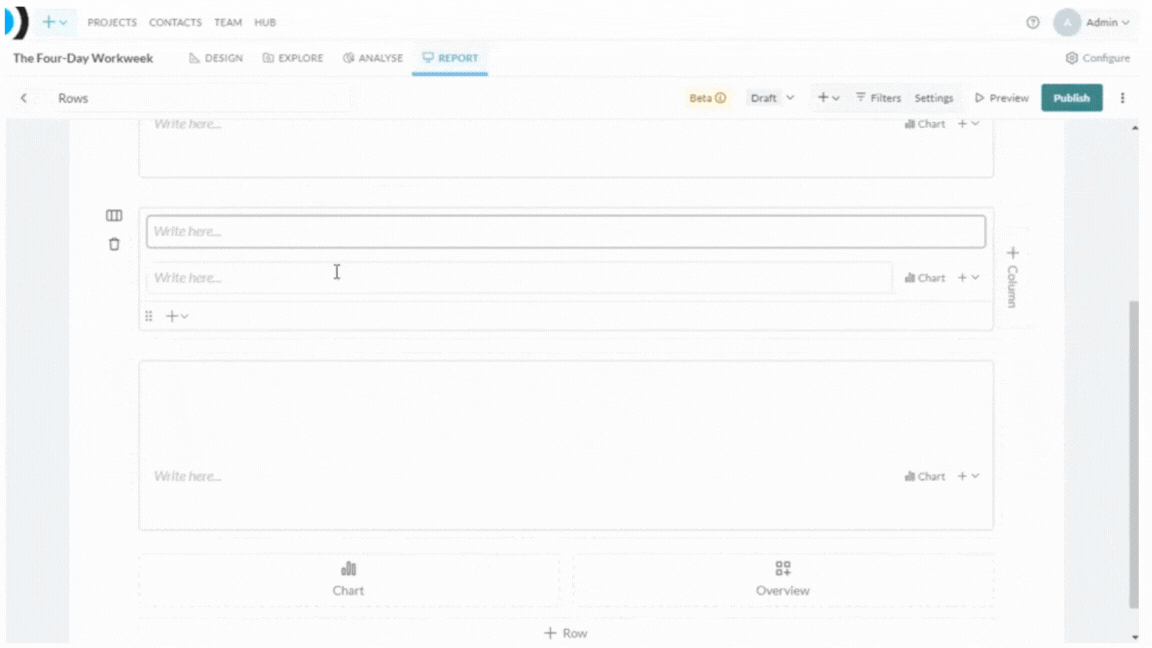Image resolution: width=1152 pixels, height=648 pixels.
Task: Open the plus dropdown beside drag handle
Action: [177, 316]
